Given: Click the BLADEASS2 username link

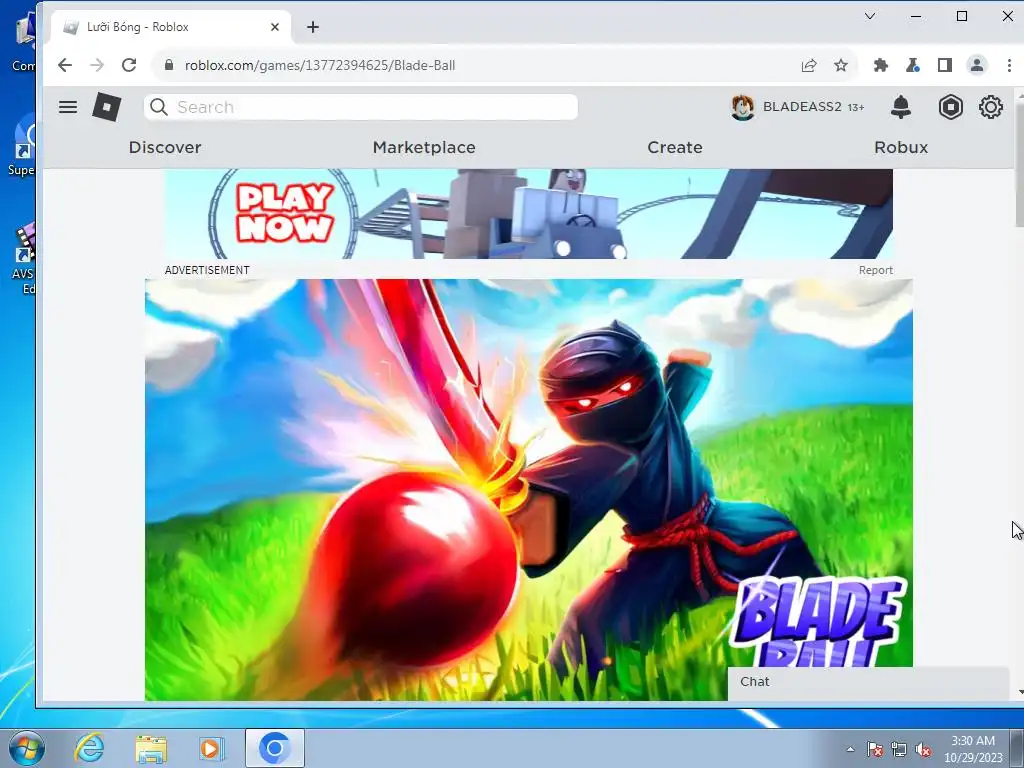Looking at the screenshot, I should [x=802, y=107].
